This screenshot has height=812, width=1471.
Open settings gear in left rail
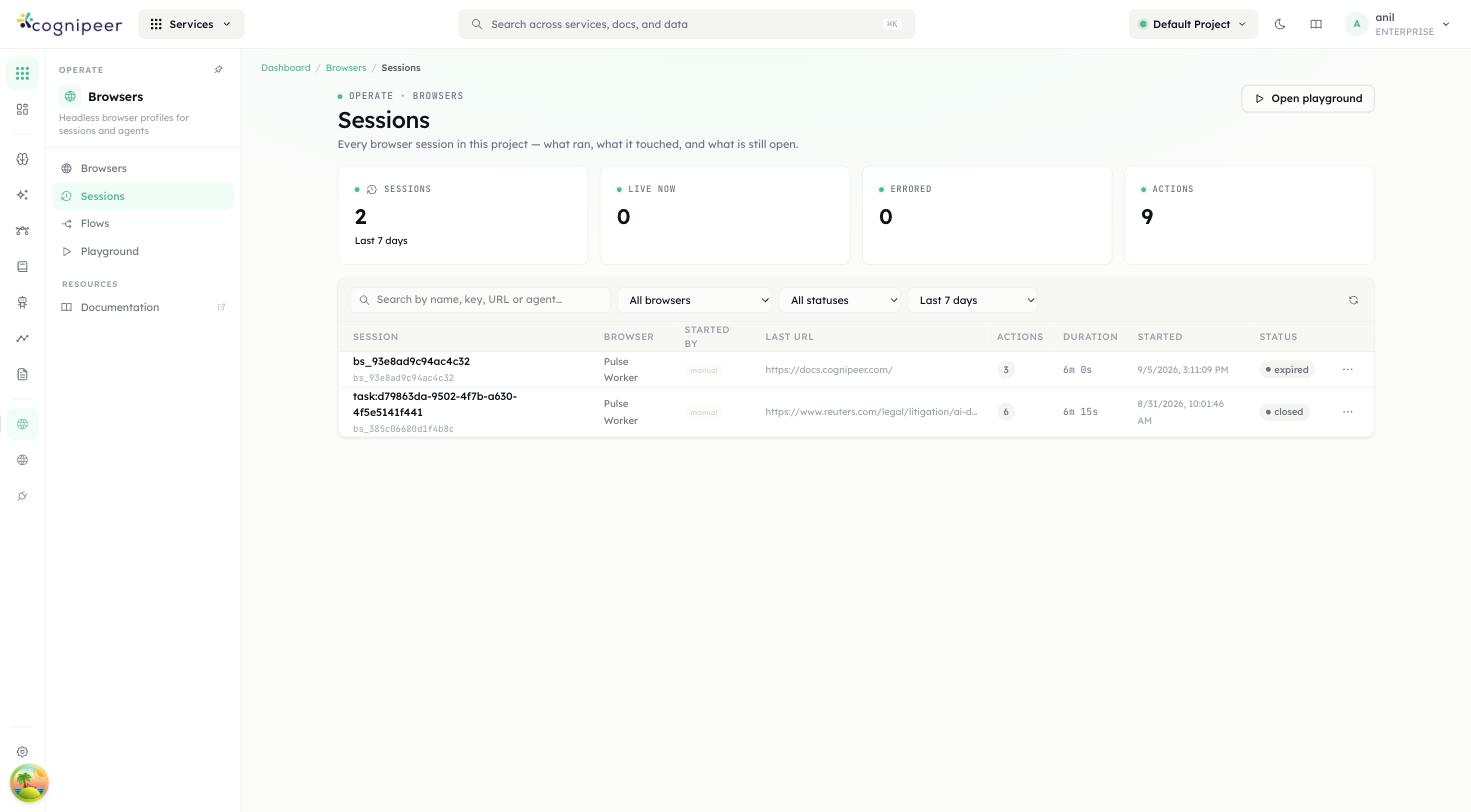coord(22,752)
